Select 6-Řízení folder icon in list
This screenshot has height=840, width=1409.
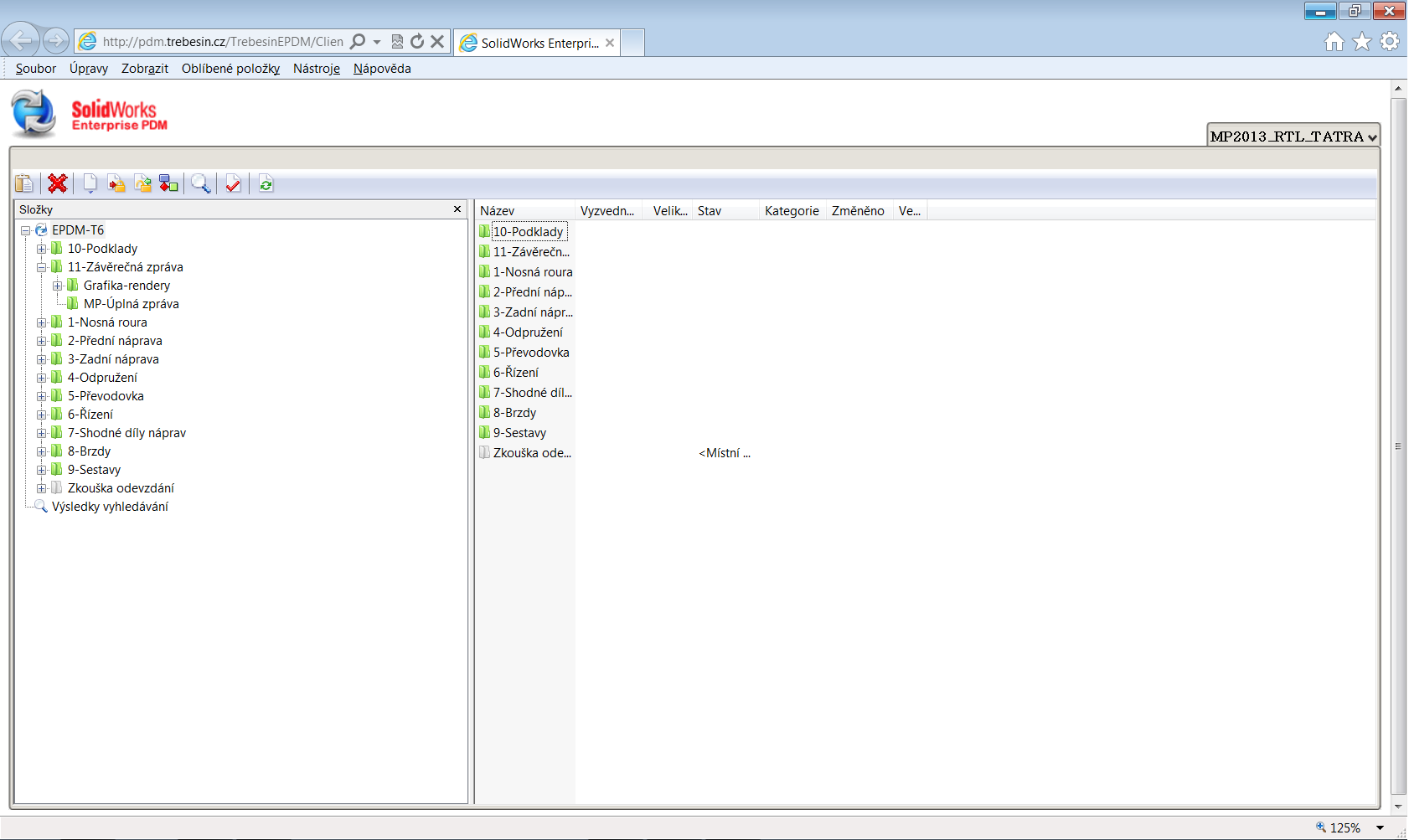484,372
